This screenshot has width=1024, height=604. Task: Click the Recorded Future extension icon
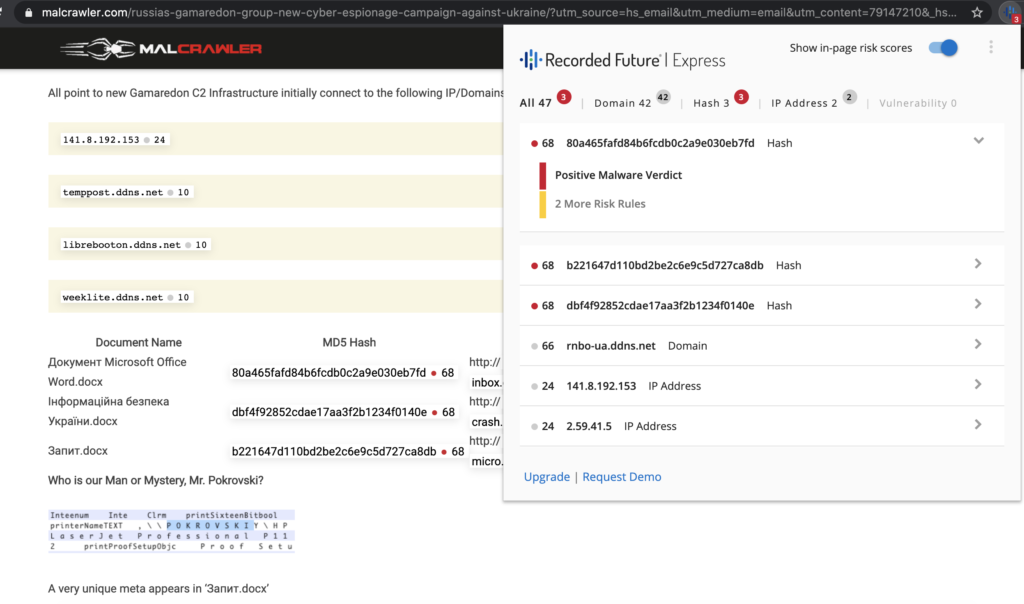pos(1007,13)
